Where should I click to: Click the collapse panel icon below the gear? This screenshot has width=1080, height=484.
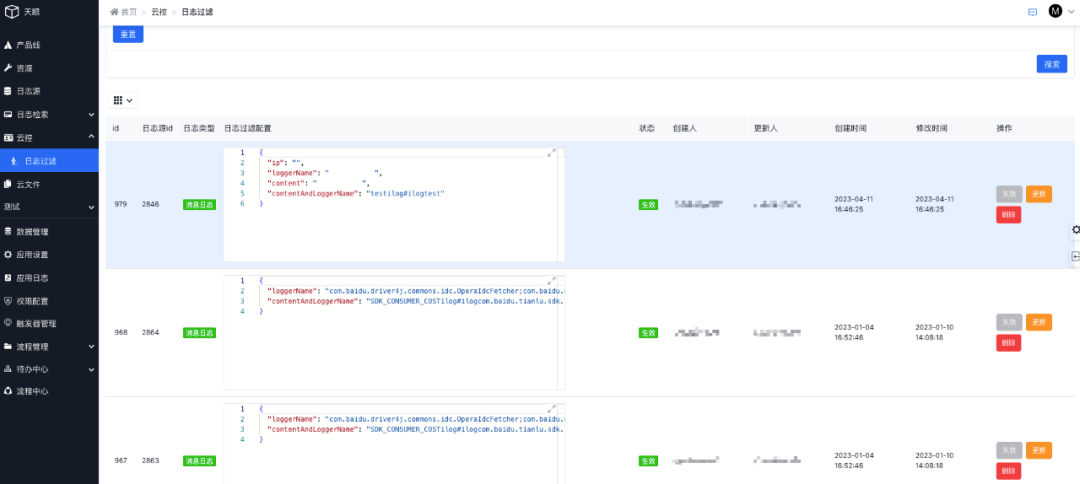pos(1075,256)
